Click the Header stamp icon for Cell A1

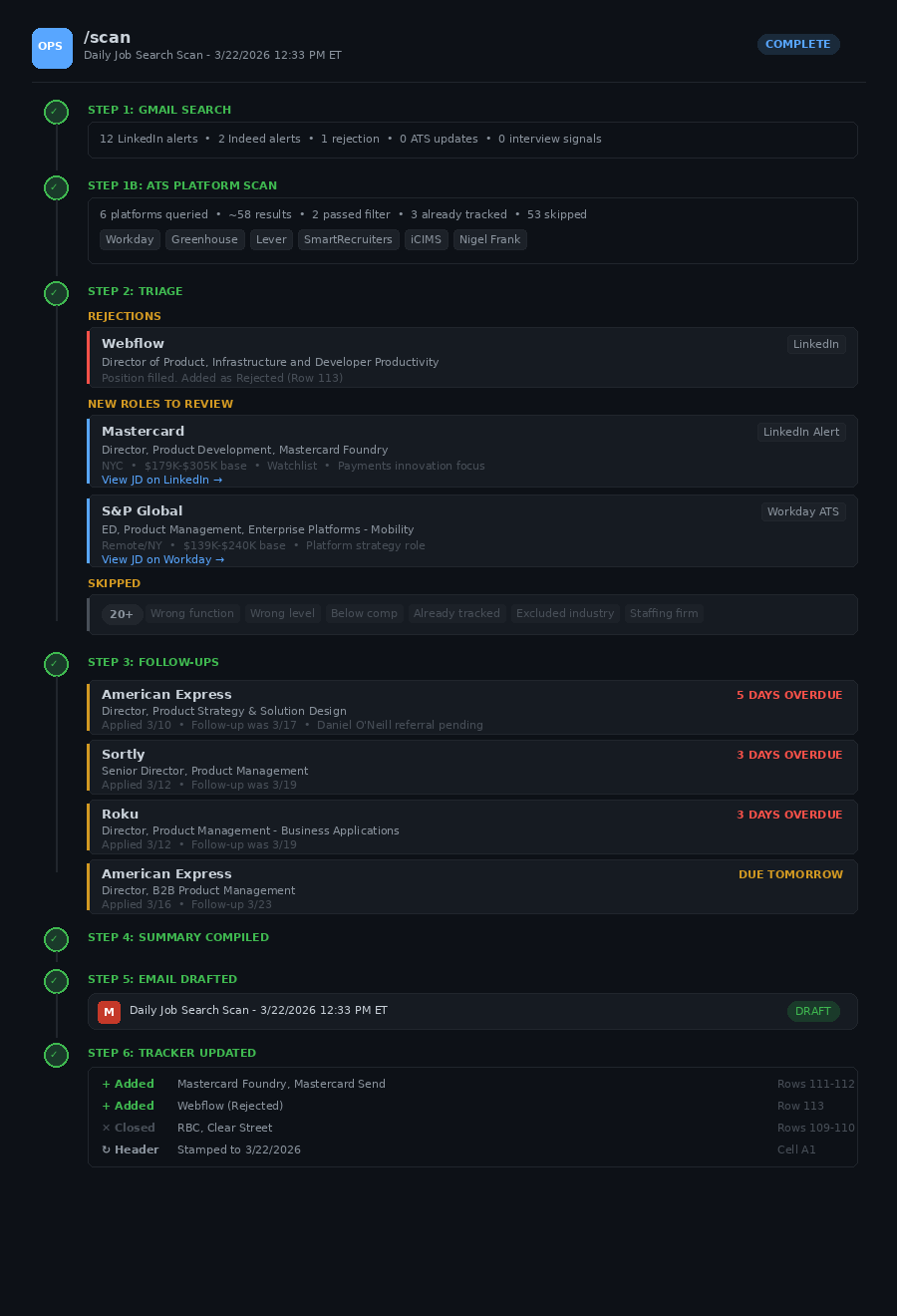[x=107, y=1150]
